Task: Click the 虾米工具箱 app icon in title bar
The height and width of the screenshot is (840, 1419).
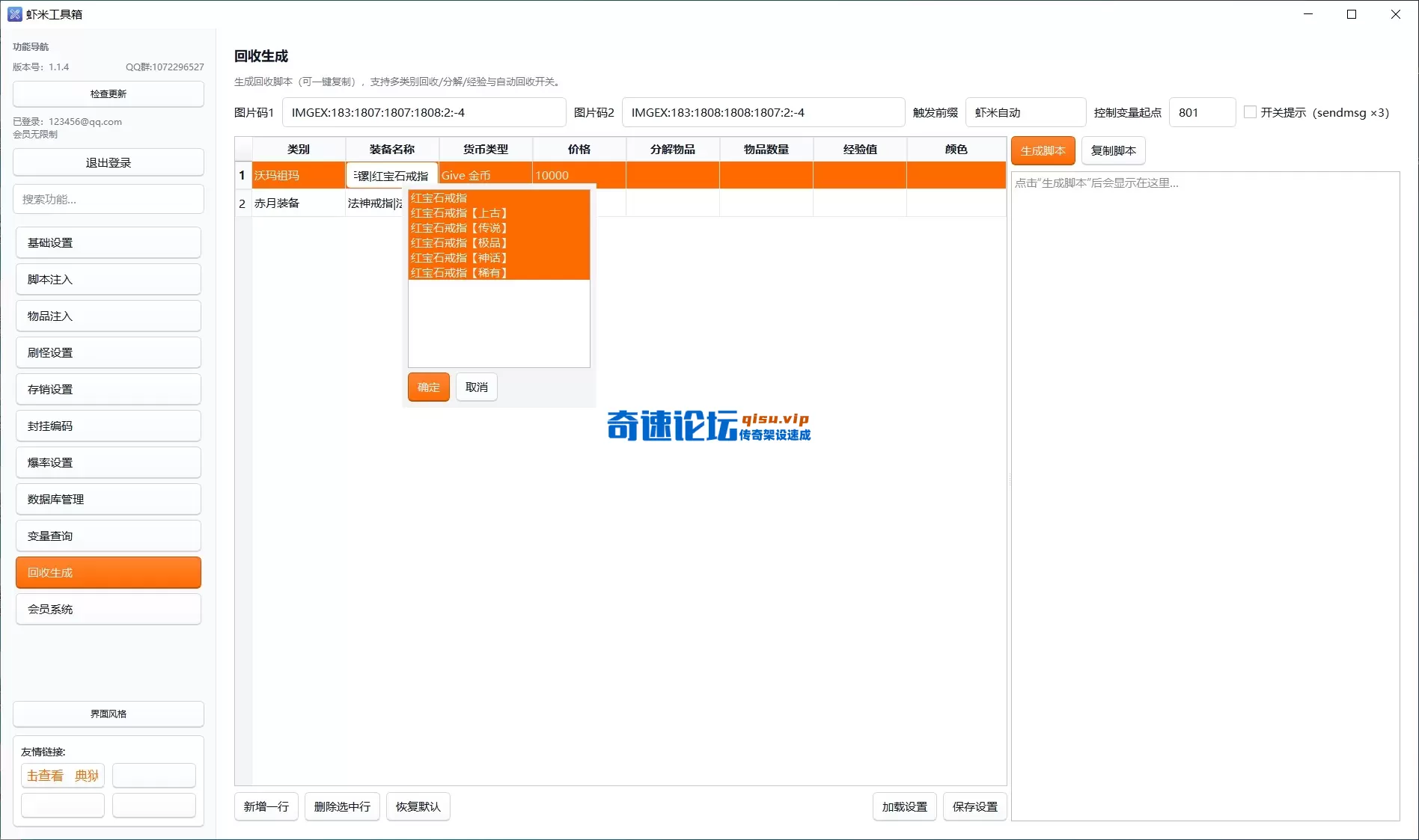Action: (x=14, y=14)
